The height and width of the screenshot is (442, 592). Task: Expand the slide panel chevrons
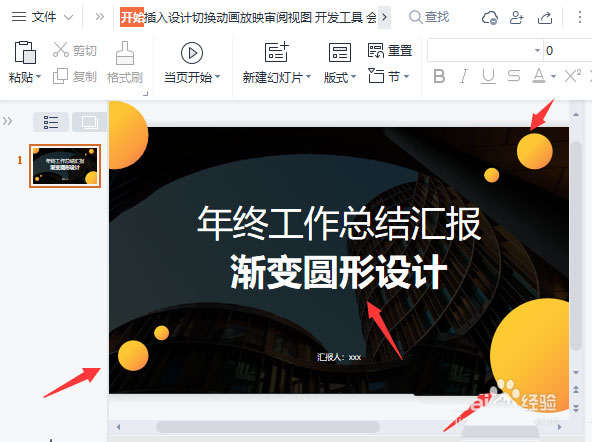[8, 121]
